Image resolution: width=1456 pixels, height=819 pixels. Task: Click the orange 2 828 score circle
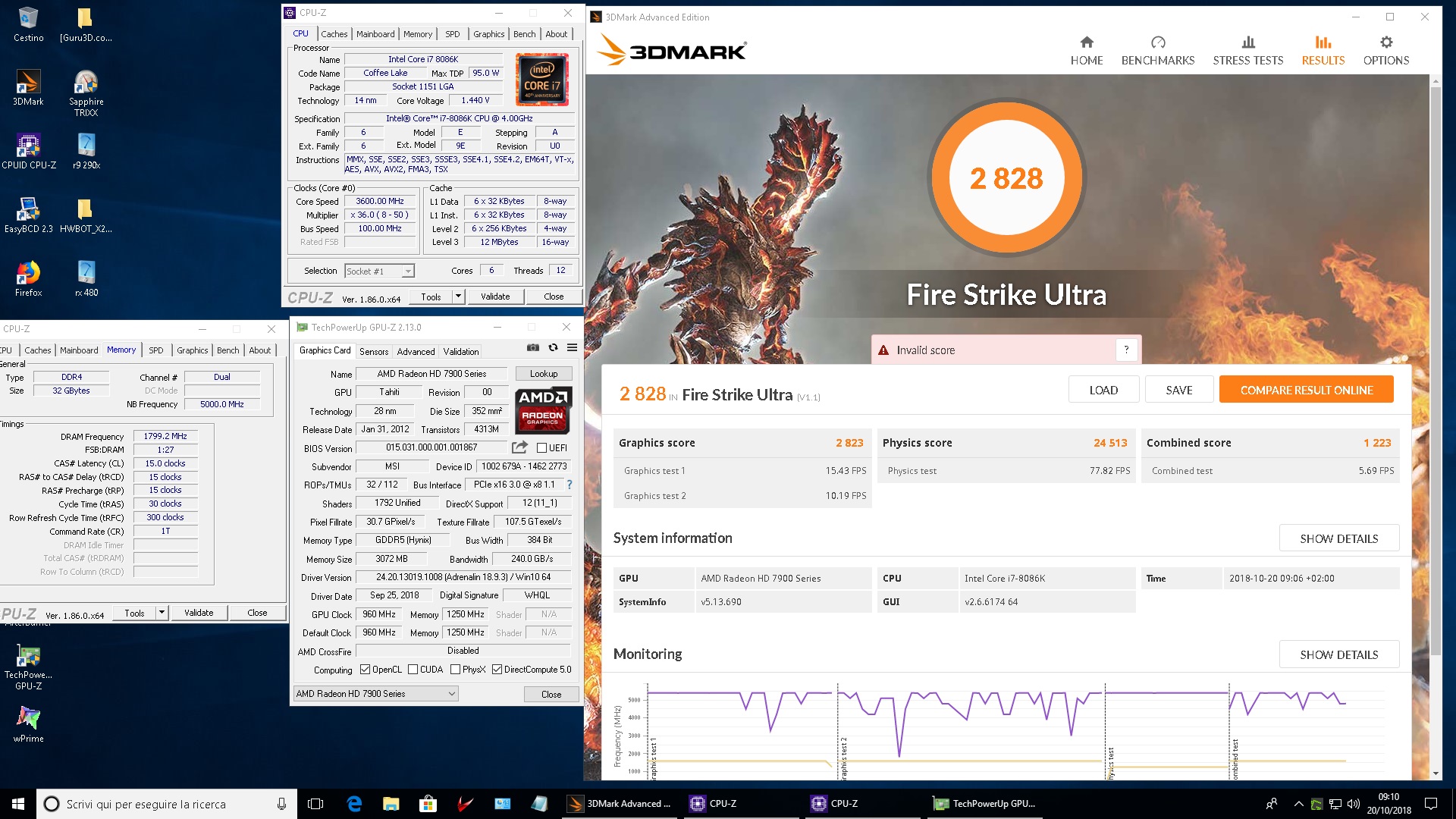pos(1006,177)
